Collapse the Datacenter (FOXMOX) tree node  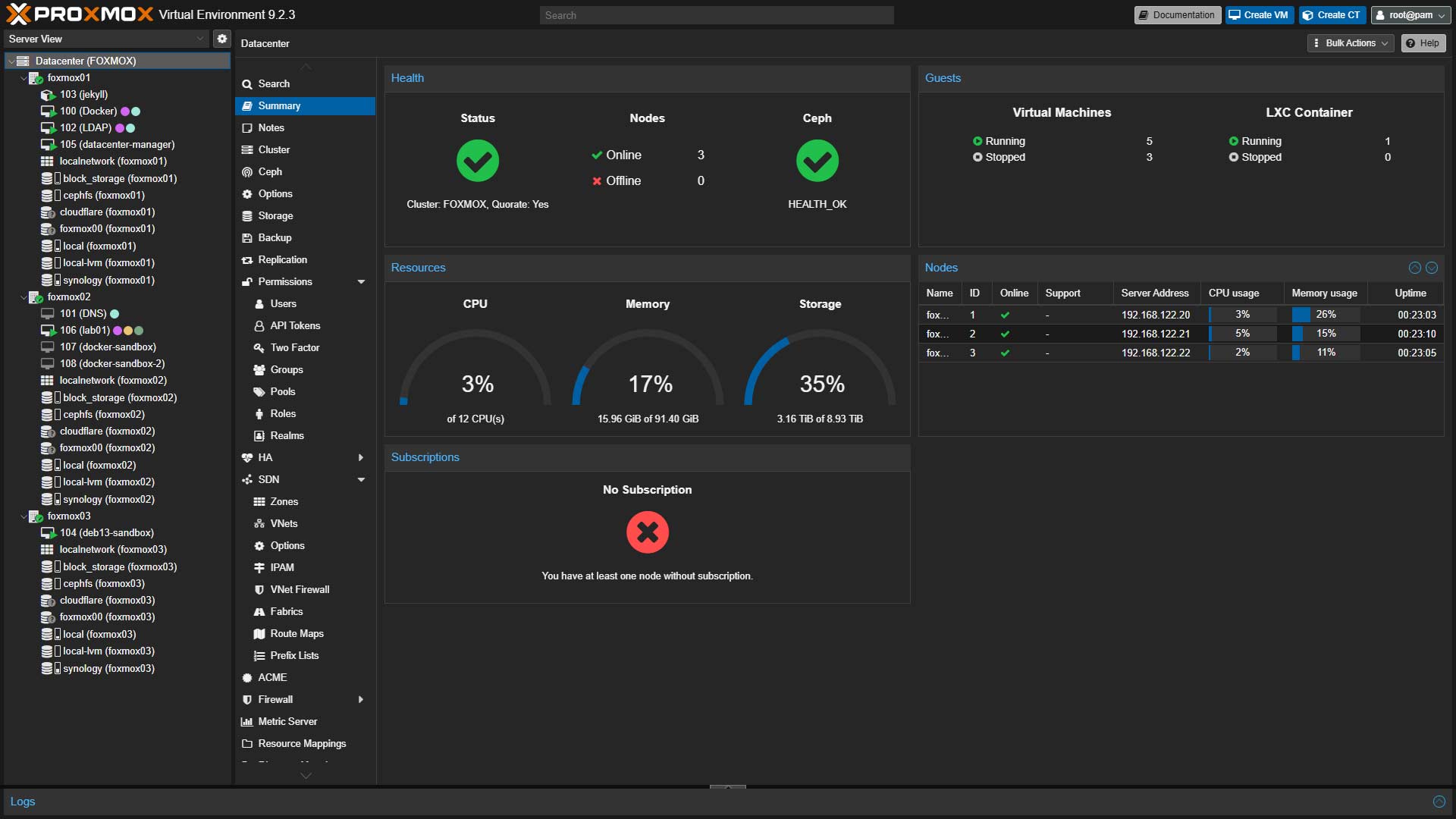(11, 61)
